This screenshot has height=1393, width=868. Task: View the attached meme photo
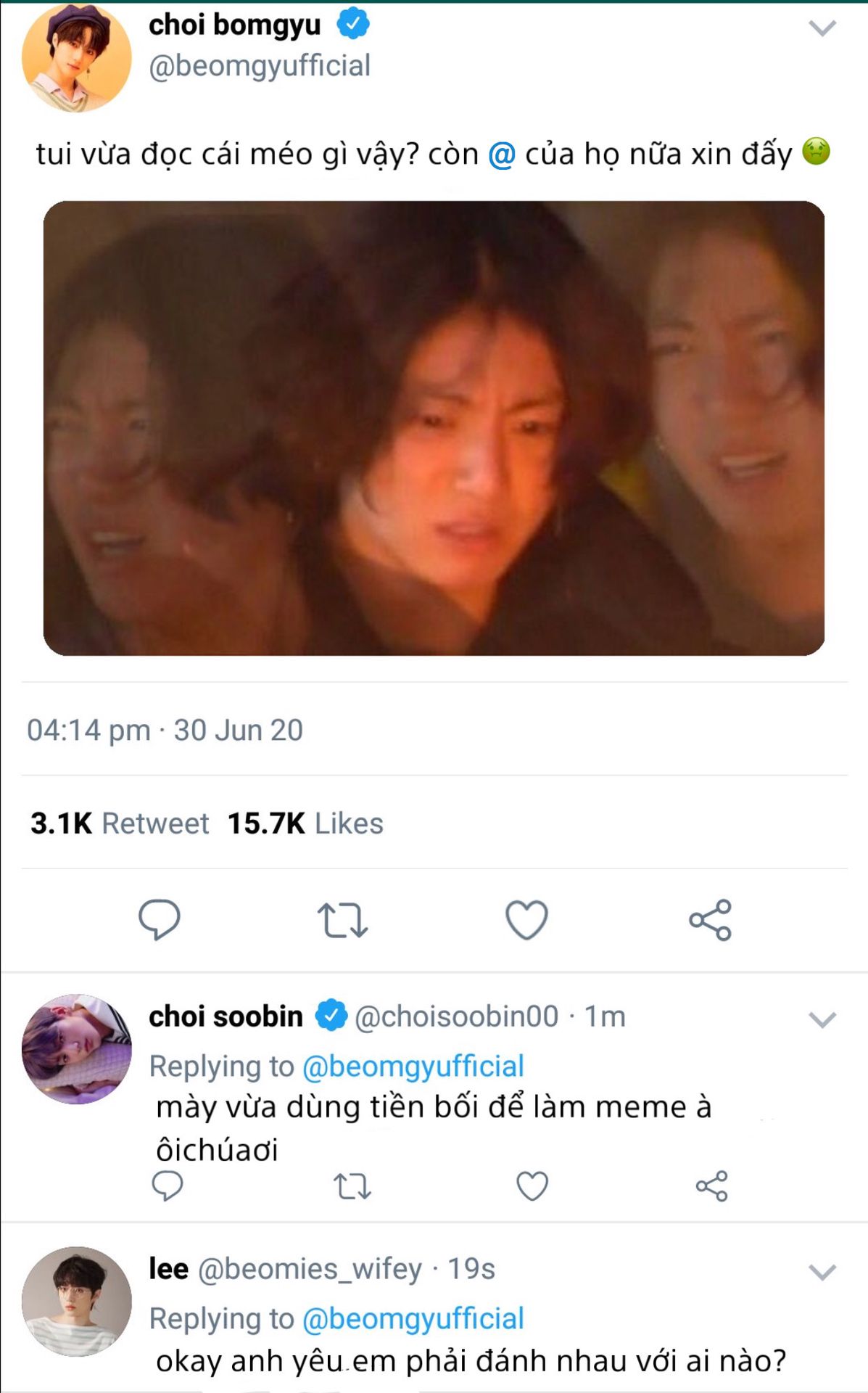click(x=434, y=428)
